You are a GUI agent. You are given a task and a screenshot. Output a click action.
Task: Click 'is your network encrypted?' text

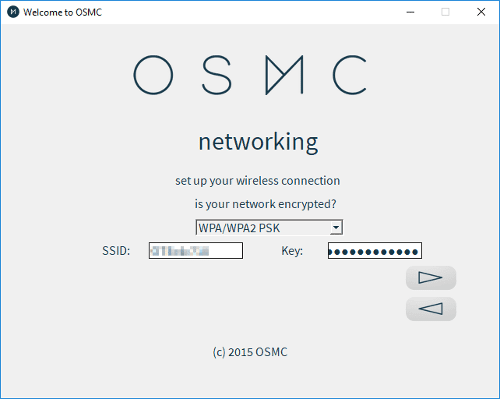[x=265, y=204]
